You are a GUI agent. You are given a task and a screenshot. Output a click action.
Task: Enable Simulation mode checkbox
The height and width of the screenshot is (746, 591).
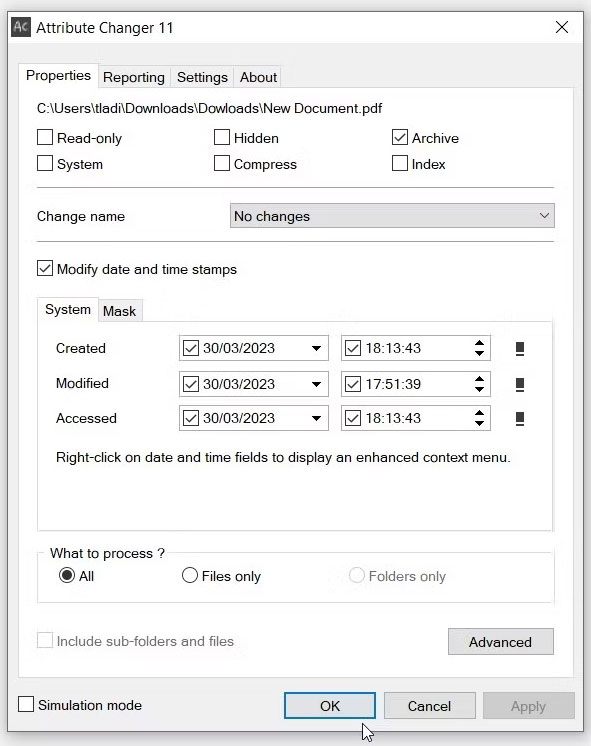(26, 705)
